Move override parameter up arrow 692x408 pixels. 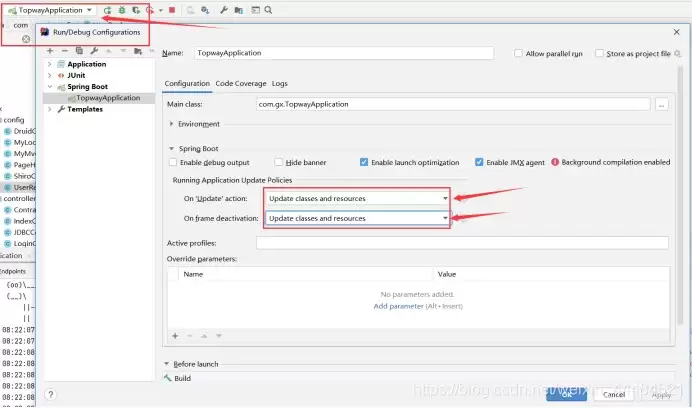pos(204,336)
